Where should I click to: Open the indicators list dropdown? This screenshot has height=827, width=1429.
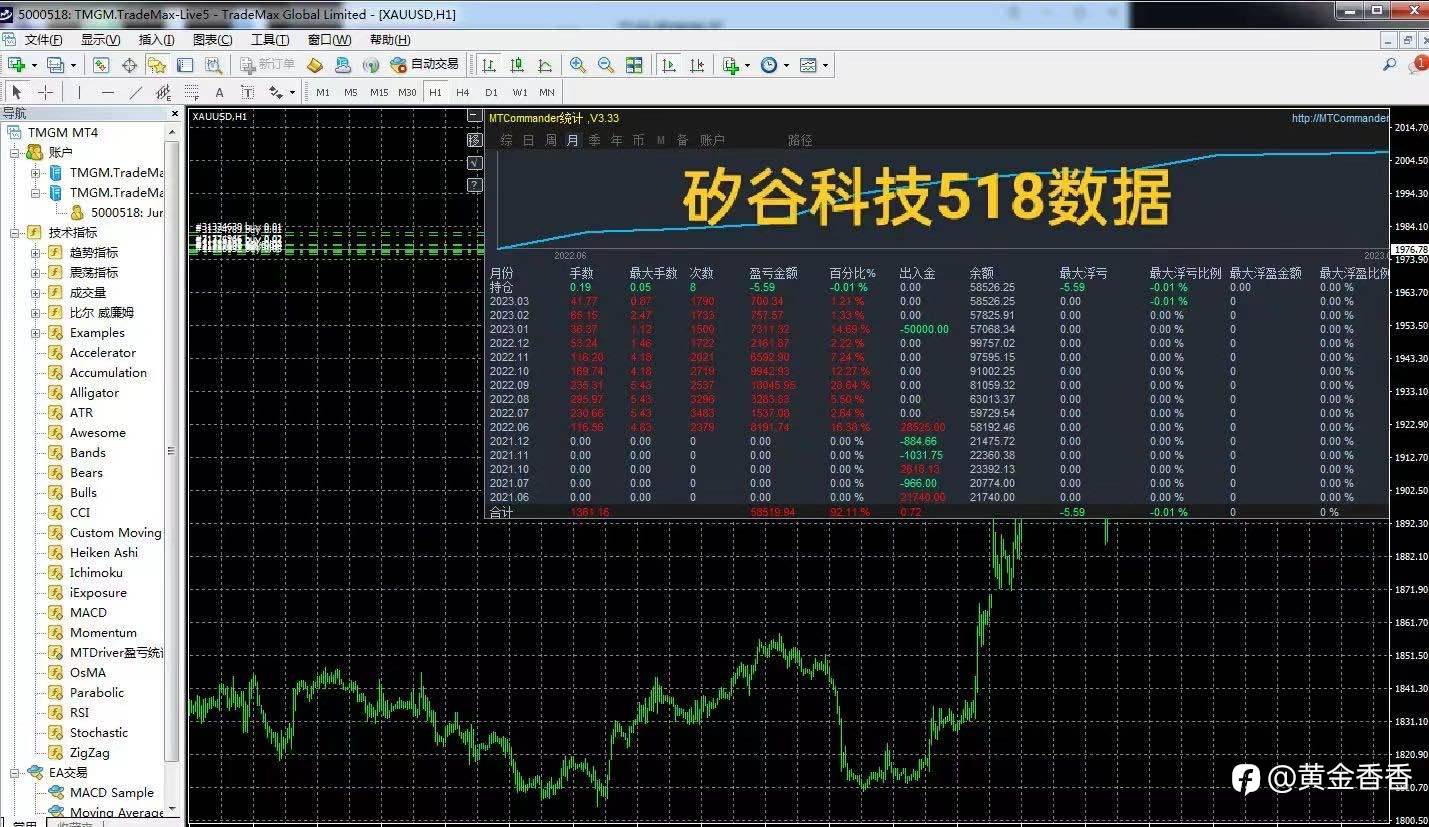736,65
